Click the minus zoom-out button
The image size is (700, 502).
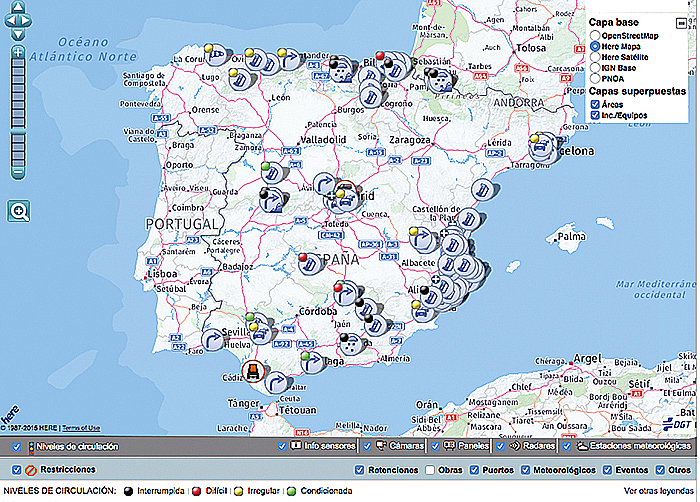click(x=18, y=171)
